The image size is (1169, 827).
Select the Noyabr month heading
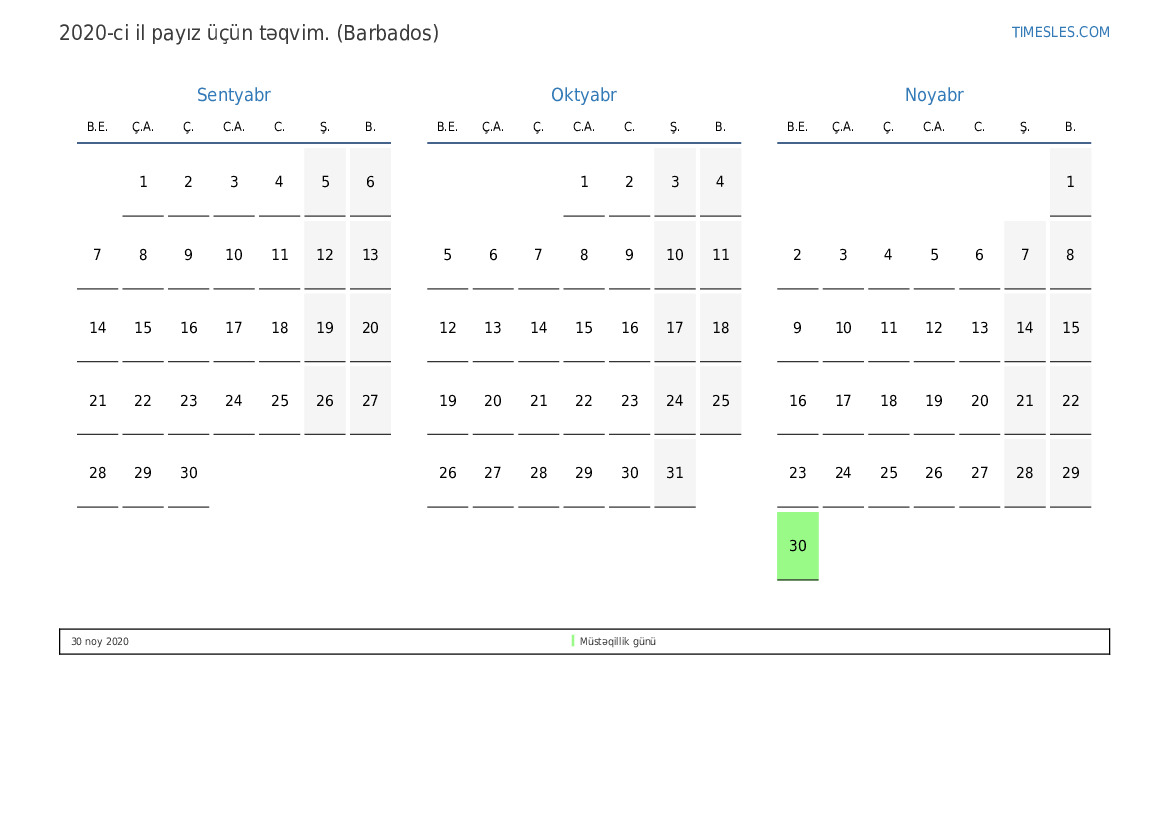click(933, 95)
